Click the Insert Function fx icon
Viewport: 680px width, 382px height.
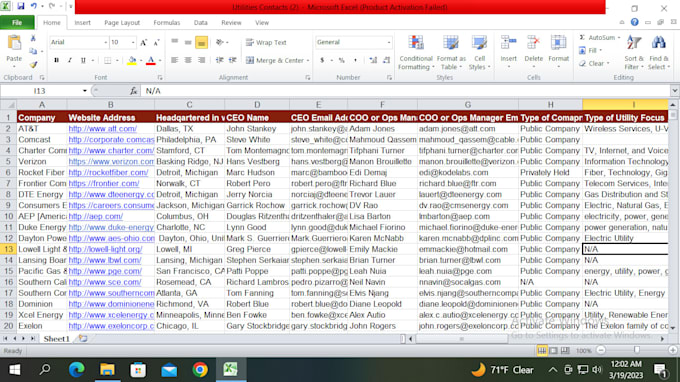point(134,91)
